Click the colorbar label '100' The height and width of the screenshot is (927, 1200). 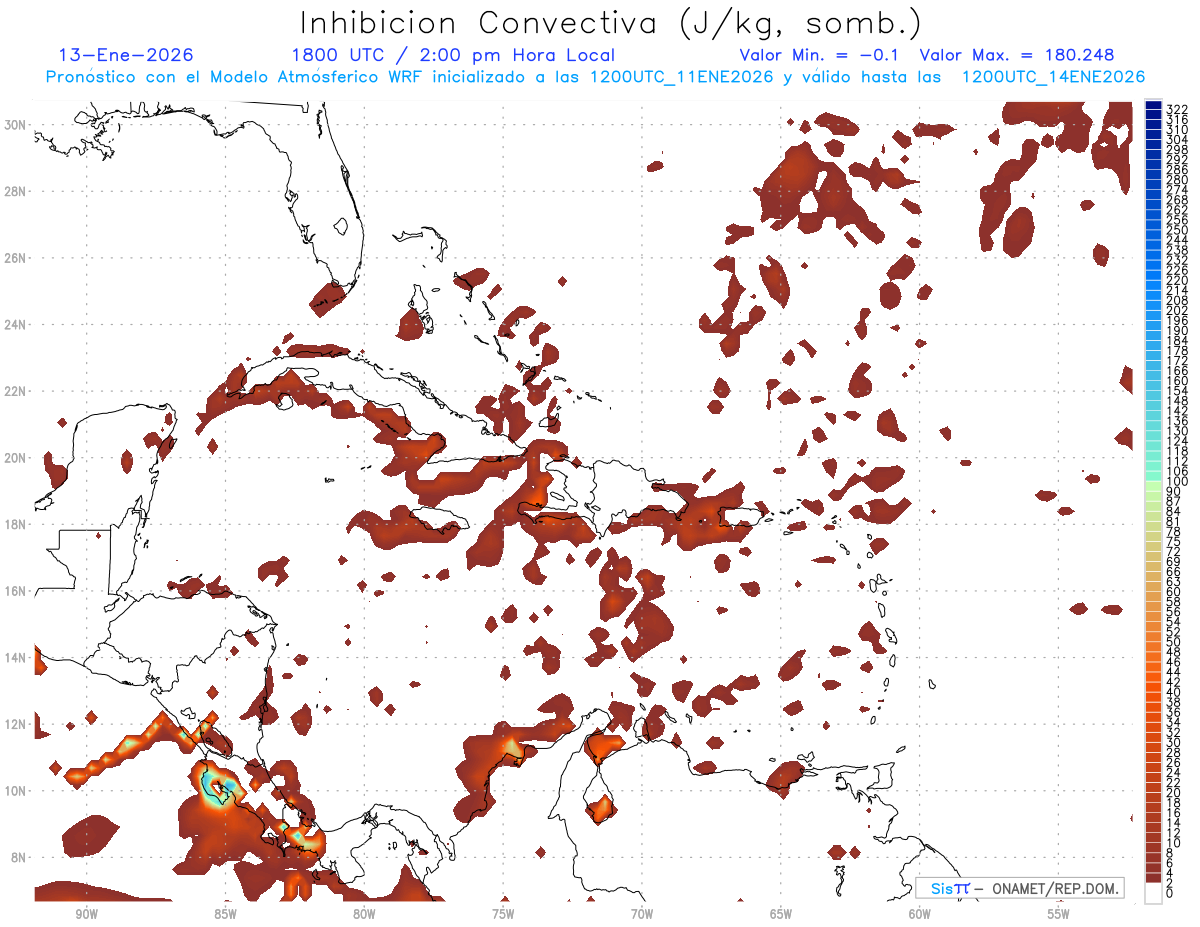1177,482
